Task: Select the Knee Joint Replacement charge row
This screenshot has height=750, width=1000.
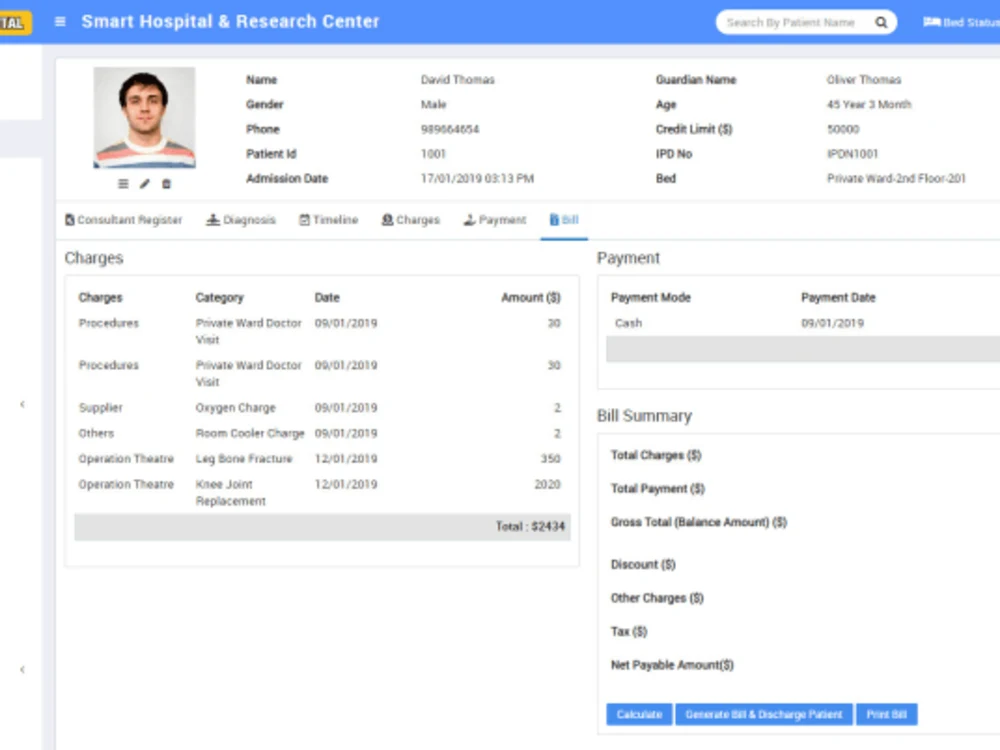Action: pyautogui.click(x=320, y=492)
